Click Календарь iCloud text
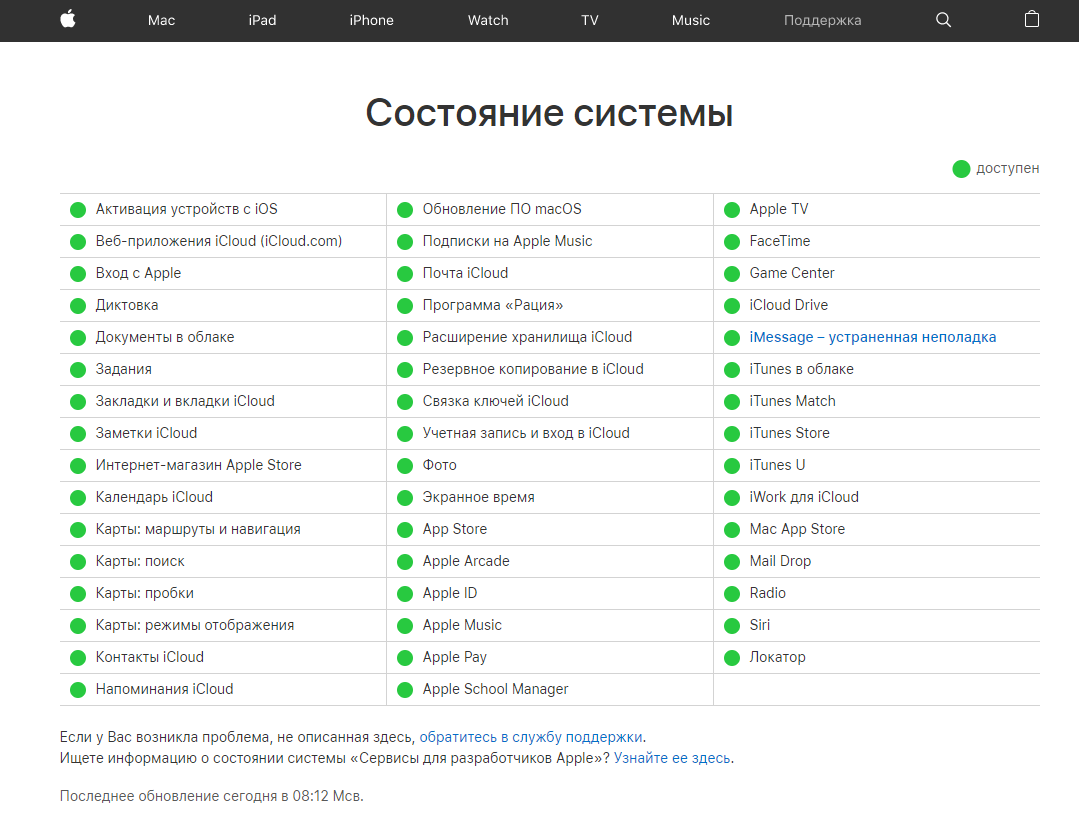The width and height of the screenshot is (1079, 815). coord(154,497)
